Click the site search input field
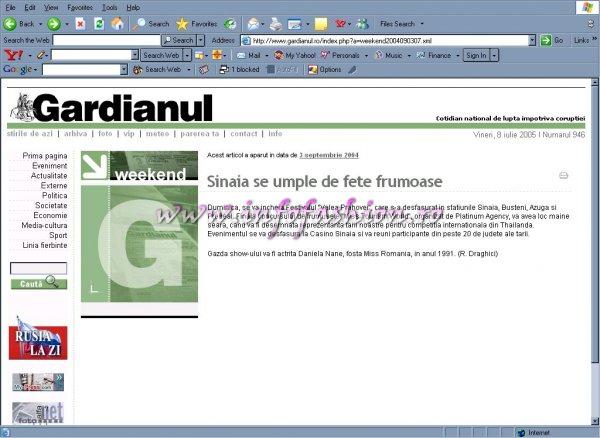 click(38, 268)
